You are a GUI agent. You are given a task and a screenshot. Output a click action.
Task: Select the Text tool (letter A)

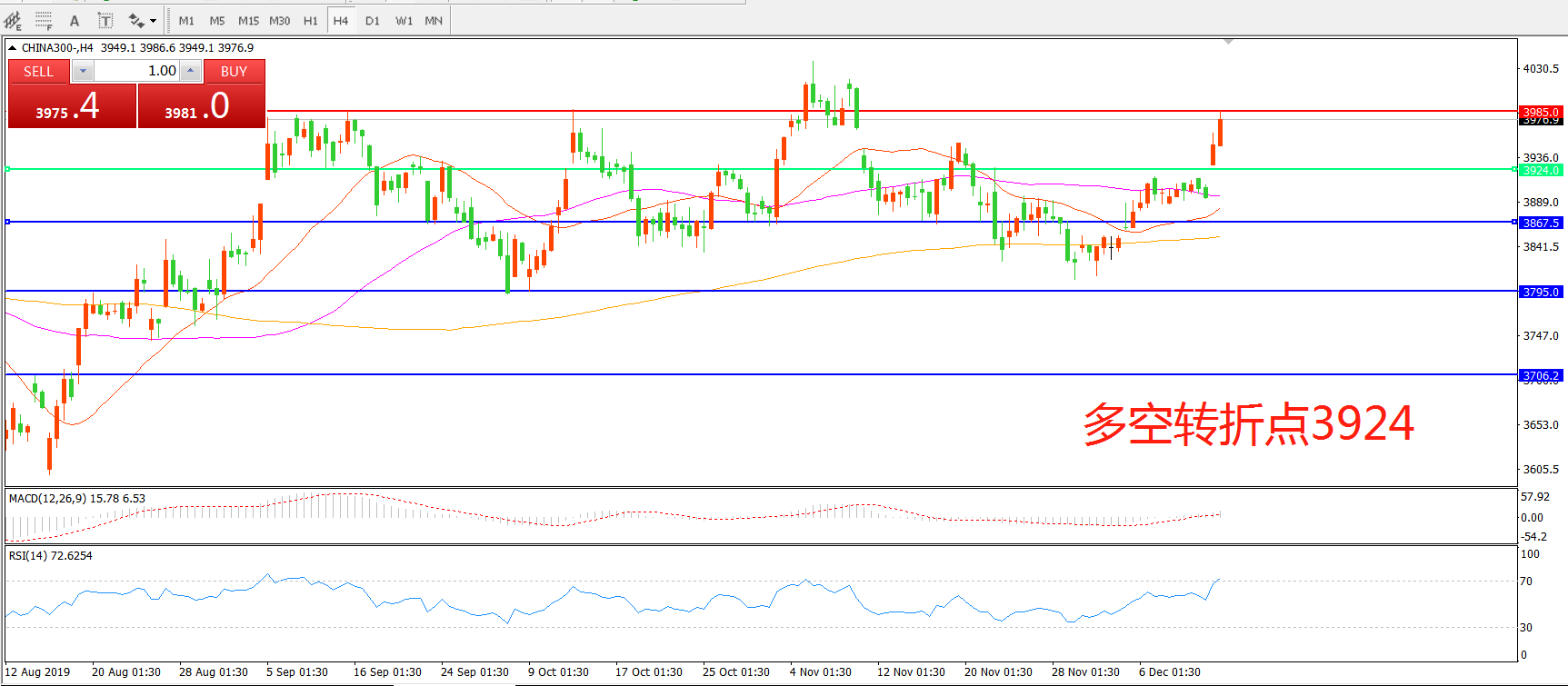(75, 20)
